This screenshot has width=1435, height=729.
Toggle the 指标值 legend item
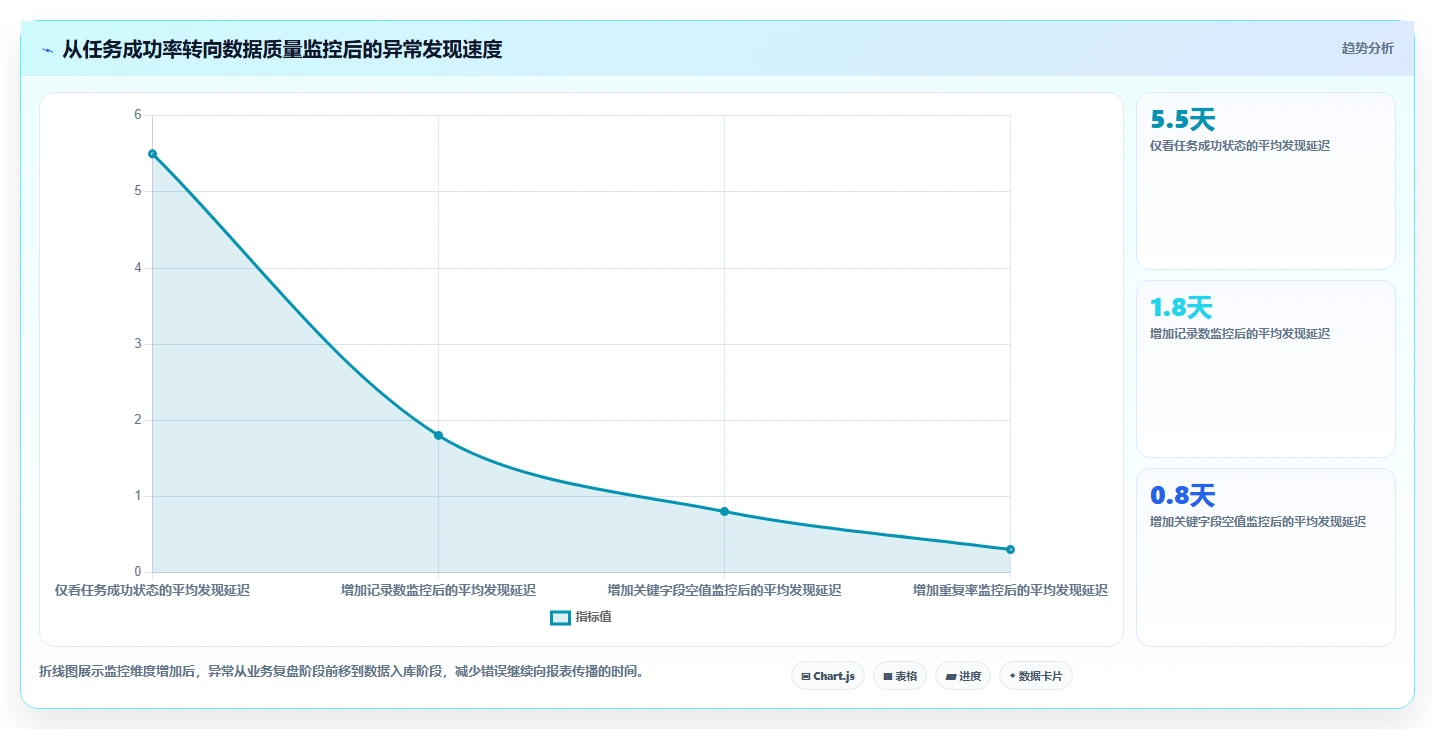point(581,617)
